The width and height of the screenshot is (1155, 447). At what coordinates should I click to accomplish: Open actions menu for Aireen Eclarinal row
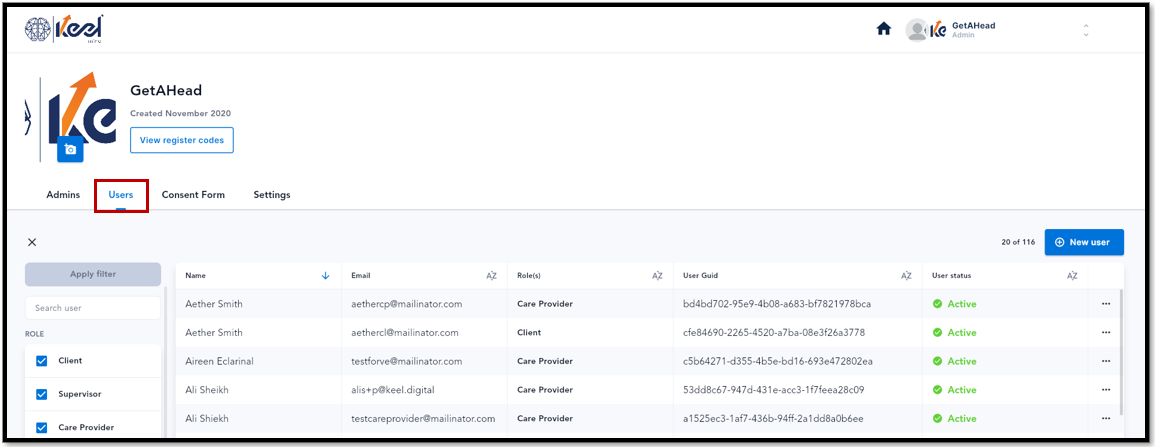pos(1106,361)
